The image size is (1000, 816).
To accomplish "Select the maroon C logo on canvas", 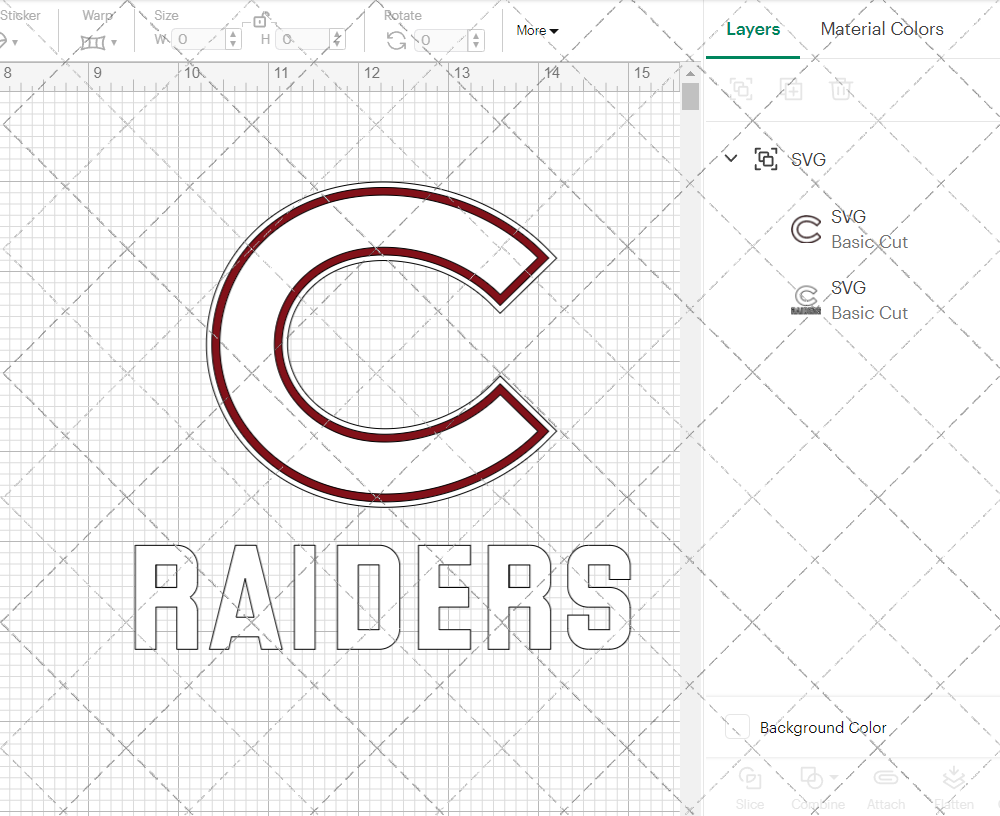I will coord(381,345).
